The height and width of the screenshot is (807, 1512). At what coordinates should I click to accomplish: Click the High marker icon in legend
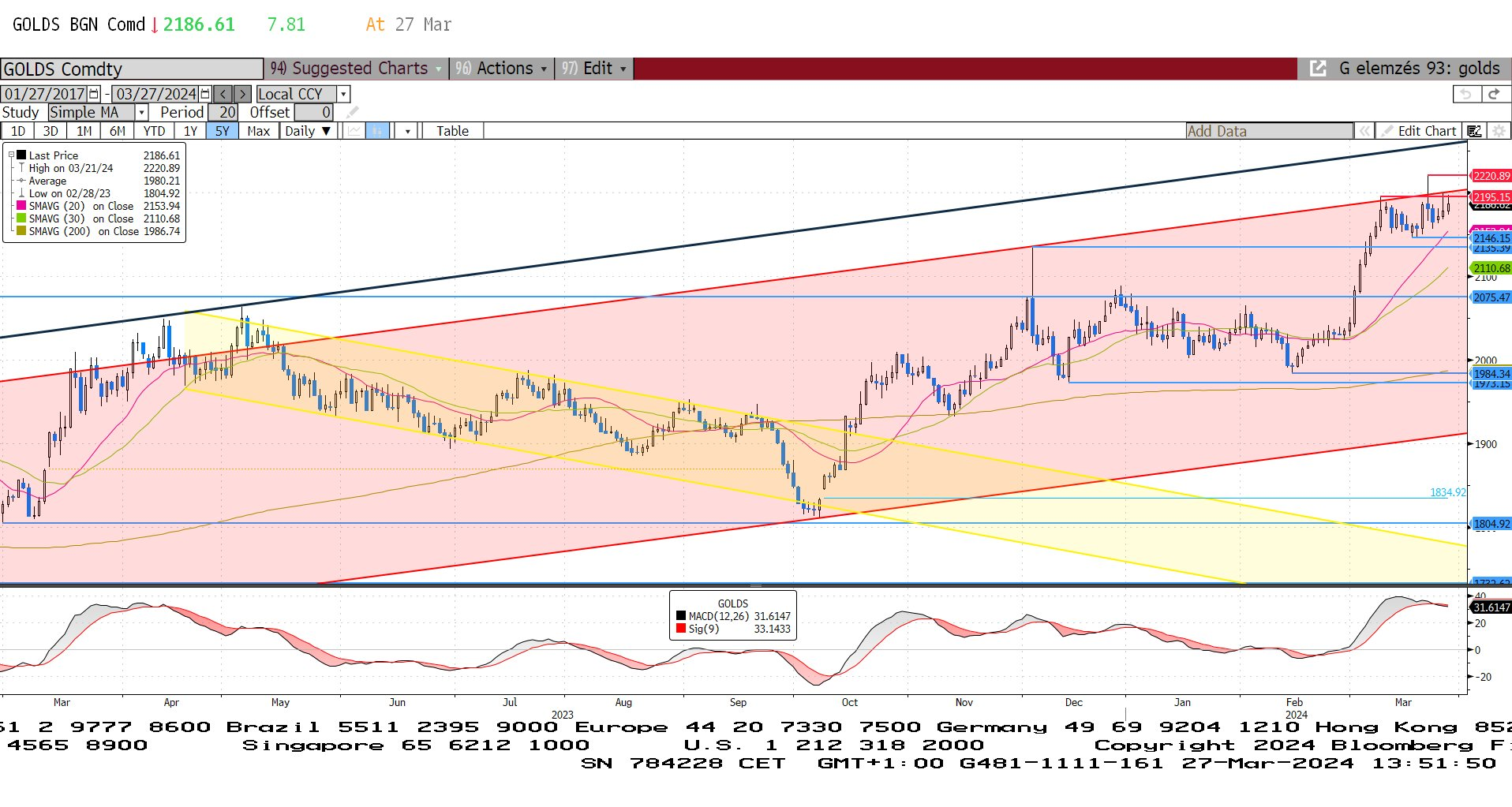(21, 168)
